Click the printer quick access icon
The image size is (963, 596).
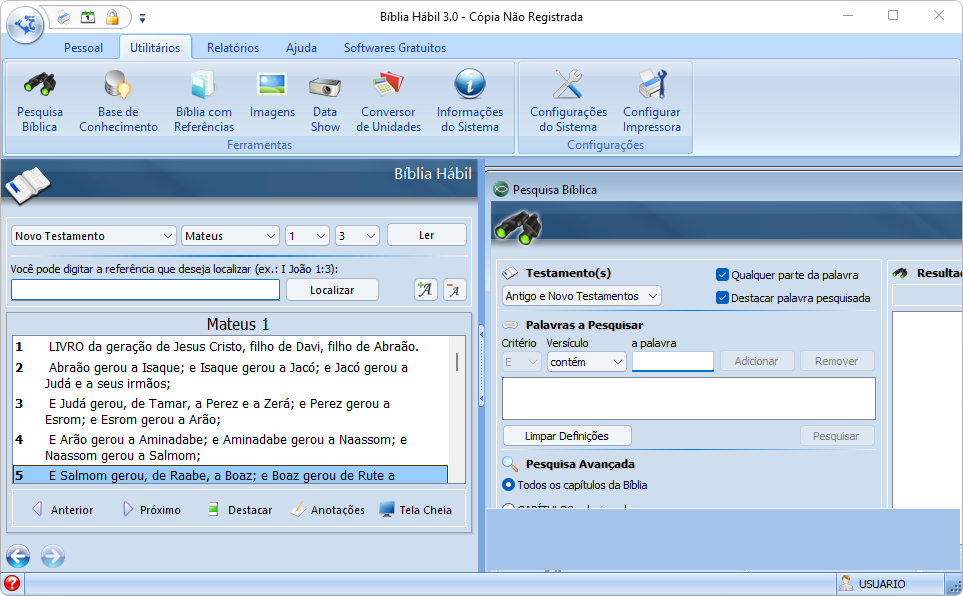64,17
